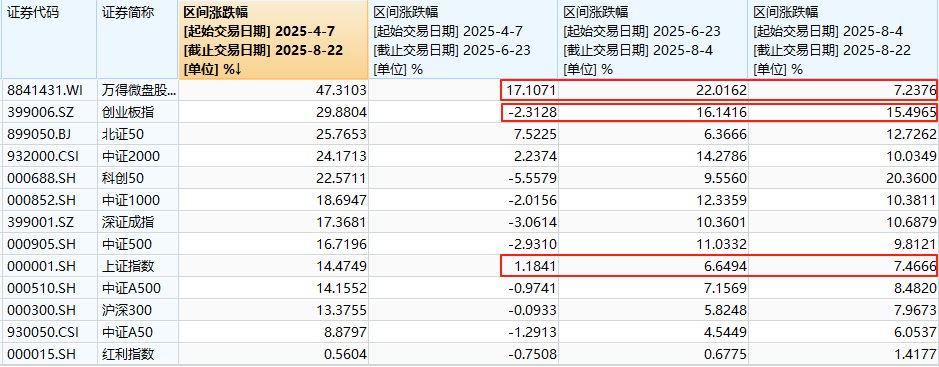This screenshot has width=939, height=367.
Task: Select column header with dates 2025-8-4 to 2025-8-22
Action: [843, 39]
